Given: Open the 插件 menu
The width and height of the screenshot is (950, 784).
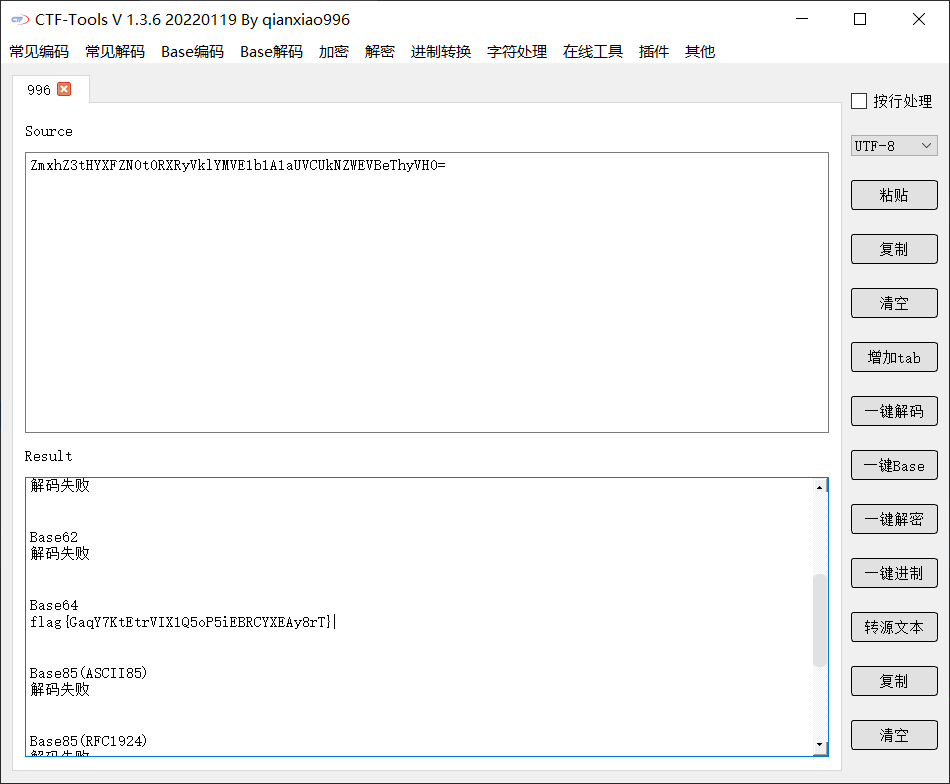Looking at the screenshot, I should pos(654,51).
